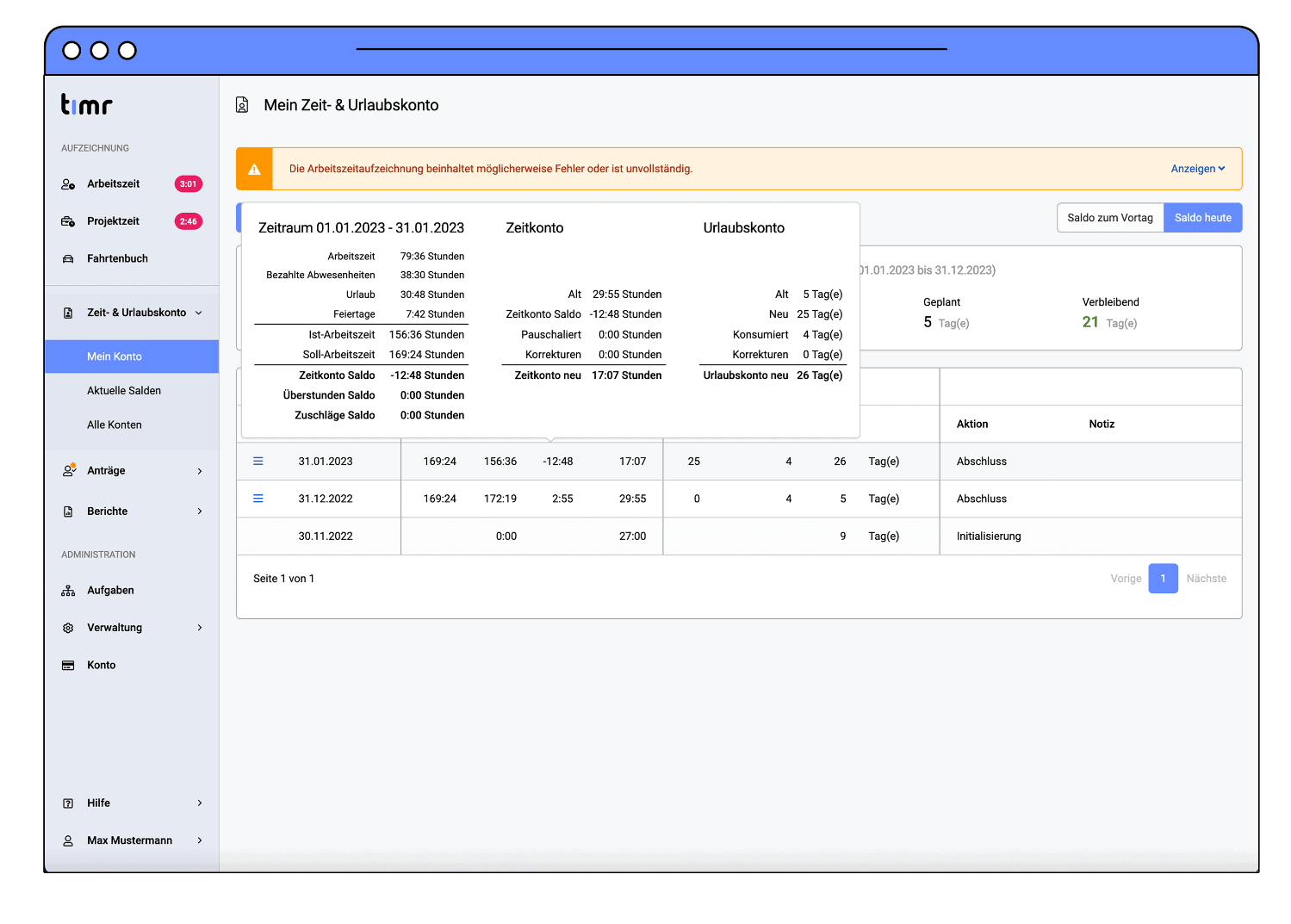This screenshot has height=924, width=1291.
Task: Click the Urlaubskonto neu 26 Tag(e) value
Action: coord(819,375)
